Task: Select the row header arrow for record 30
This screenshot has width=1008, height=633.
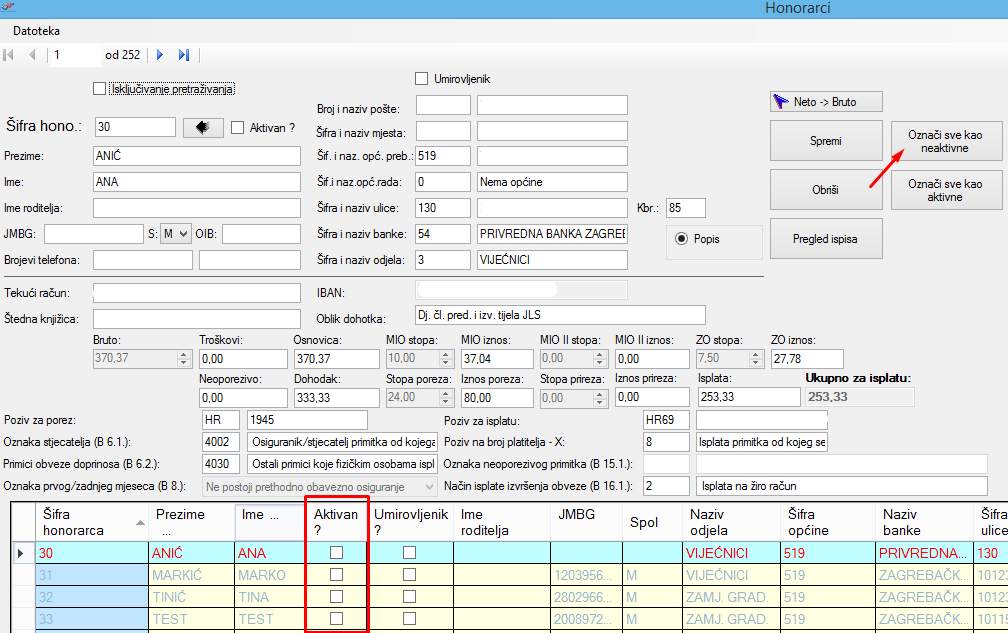Action: (x=21, y=552)
